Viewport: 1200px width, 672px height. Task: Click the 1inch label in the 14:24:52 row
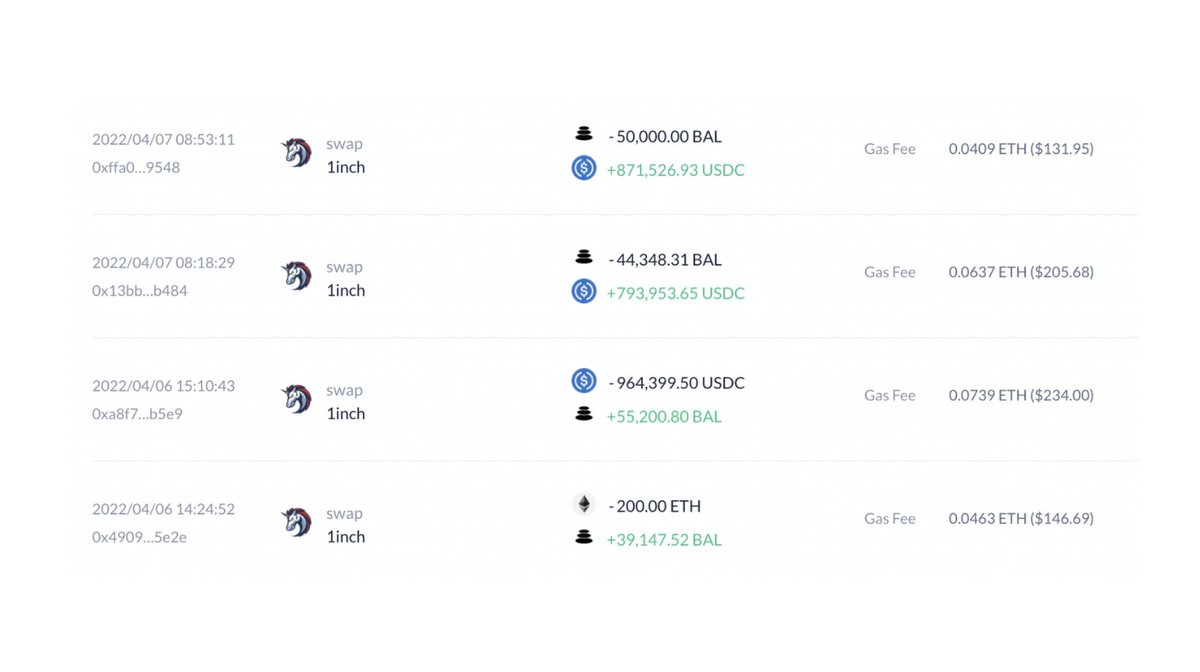pyautogui.click(x=345, y=537)
